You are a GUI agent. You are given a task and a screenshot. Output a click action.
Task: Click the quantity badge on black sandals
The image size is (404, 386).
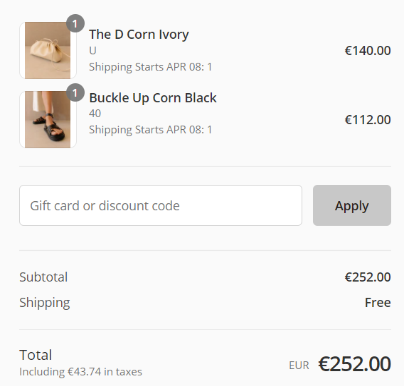[75, 92]
